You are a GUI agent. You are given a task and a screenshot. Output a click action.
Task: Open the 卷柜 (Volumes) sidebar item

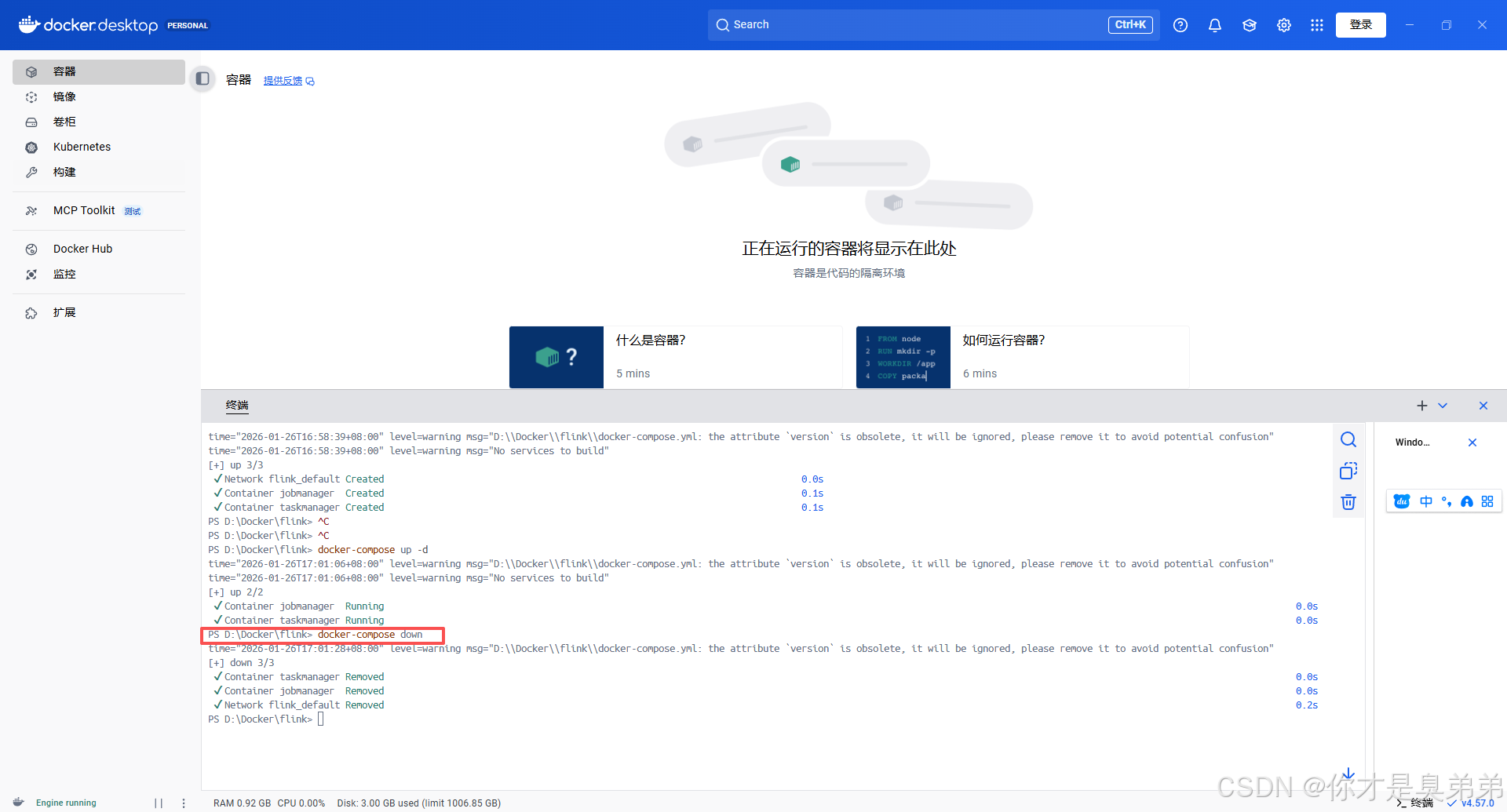[99, 122]
